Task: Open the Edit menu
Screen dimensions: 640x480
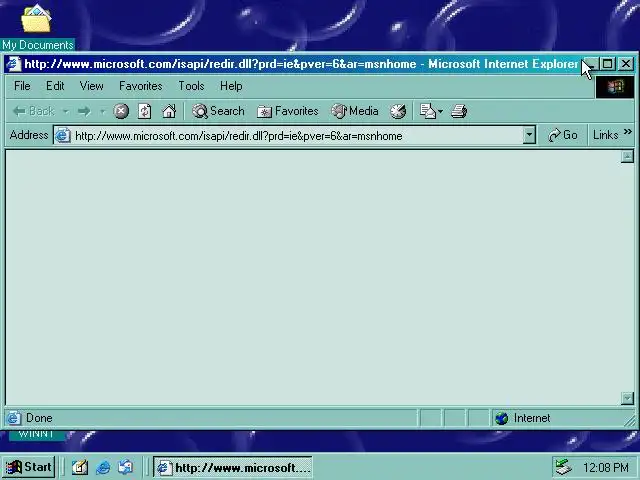Action: tap(55, 86)
